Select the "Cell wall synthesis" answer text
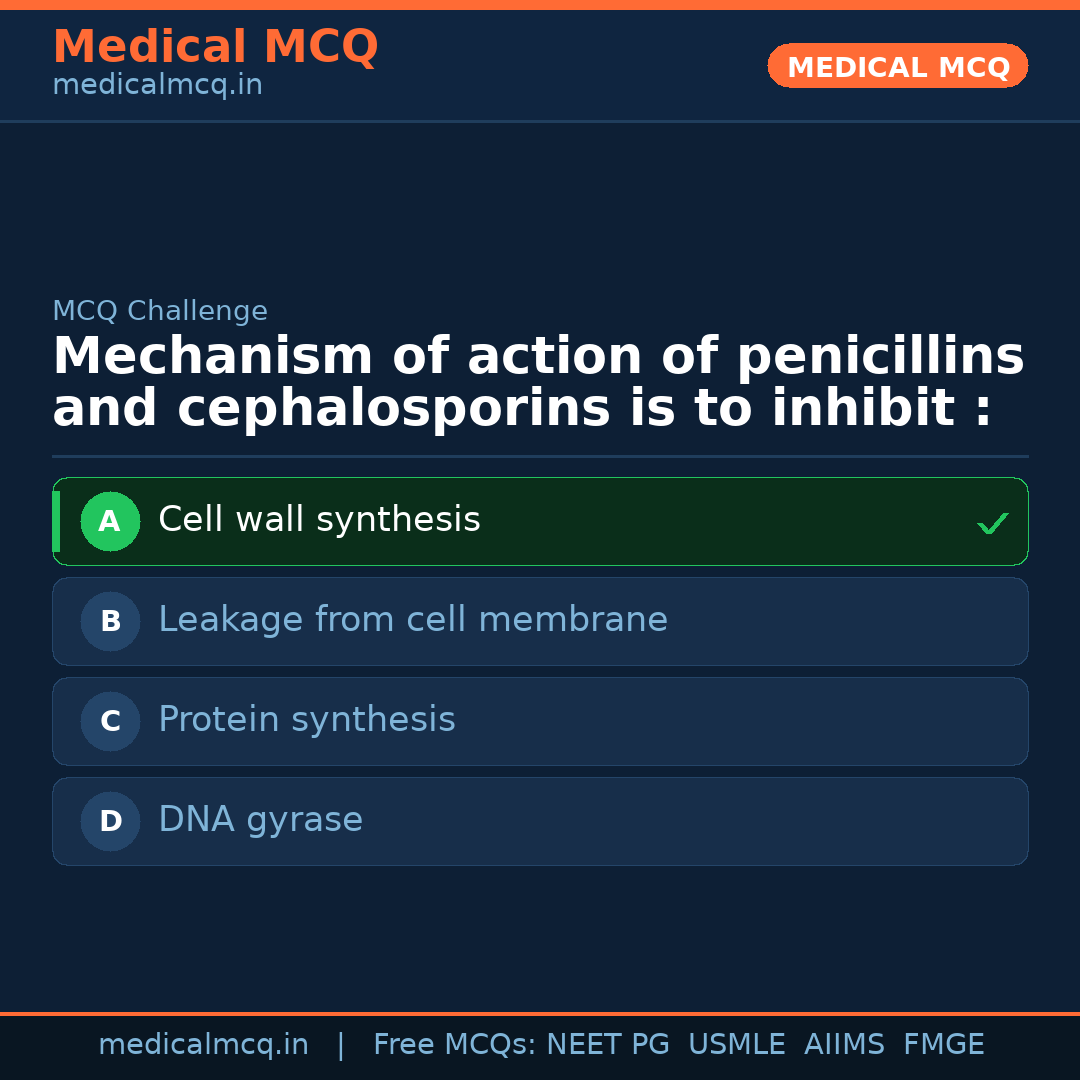Screen dimensions: 1080x1080 (319, 520)
